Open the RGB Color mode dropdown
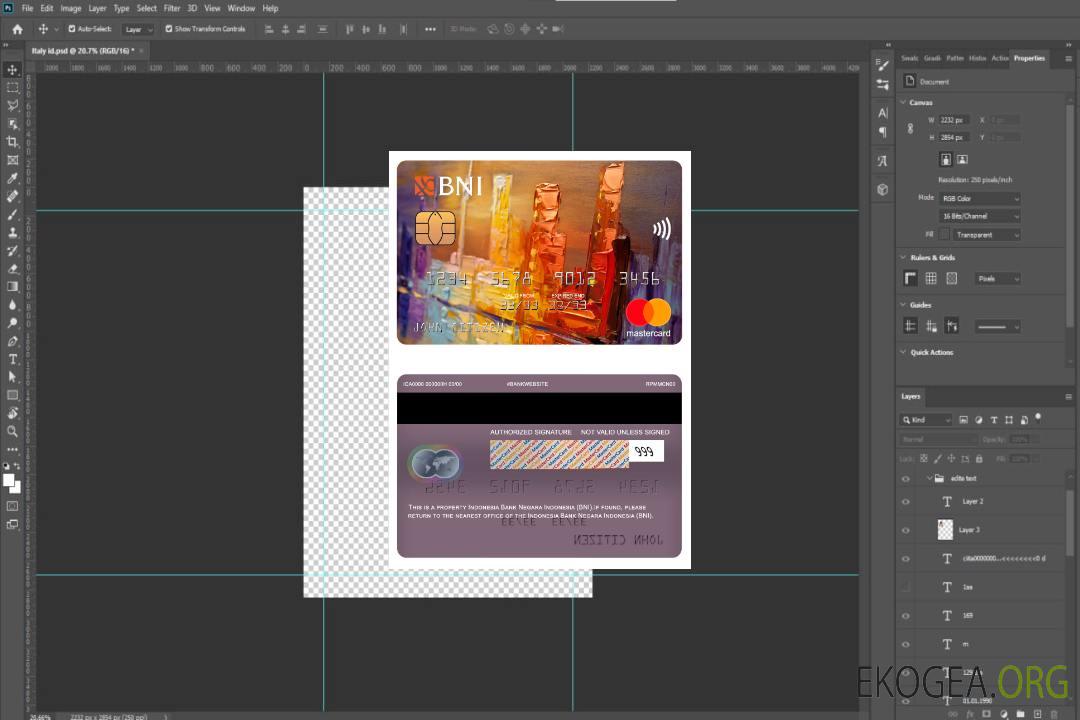Screen dimensions: 1080x720 point(979,198)
